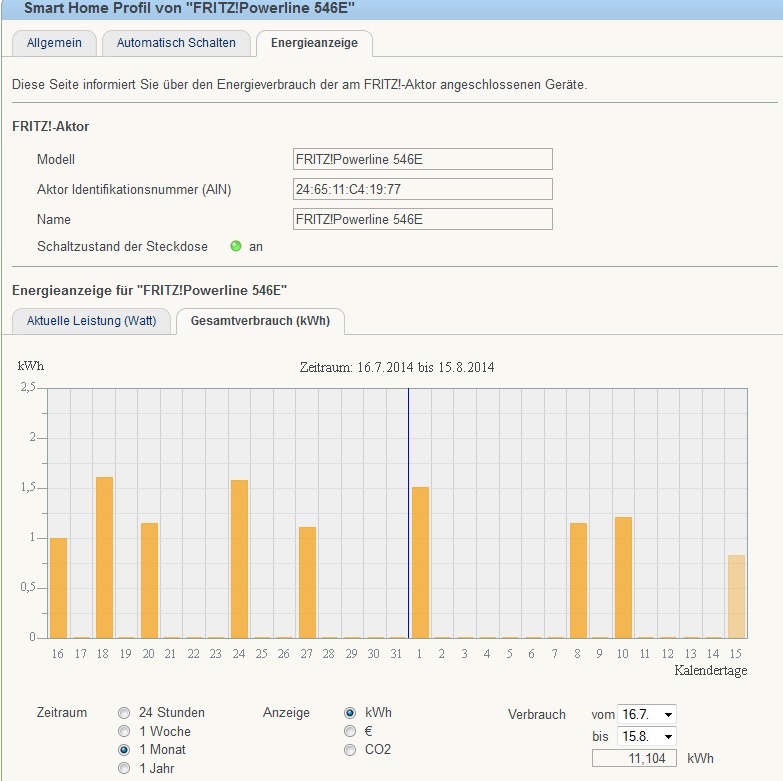Image resolution: width=783 pixels, height=781 pixels.
Task: Click the Name input field
Action: 422,219
